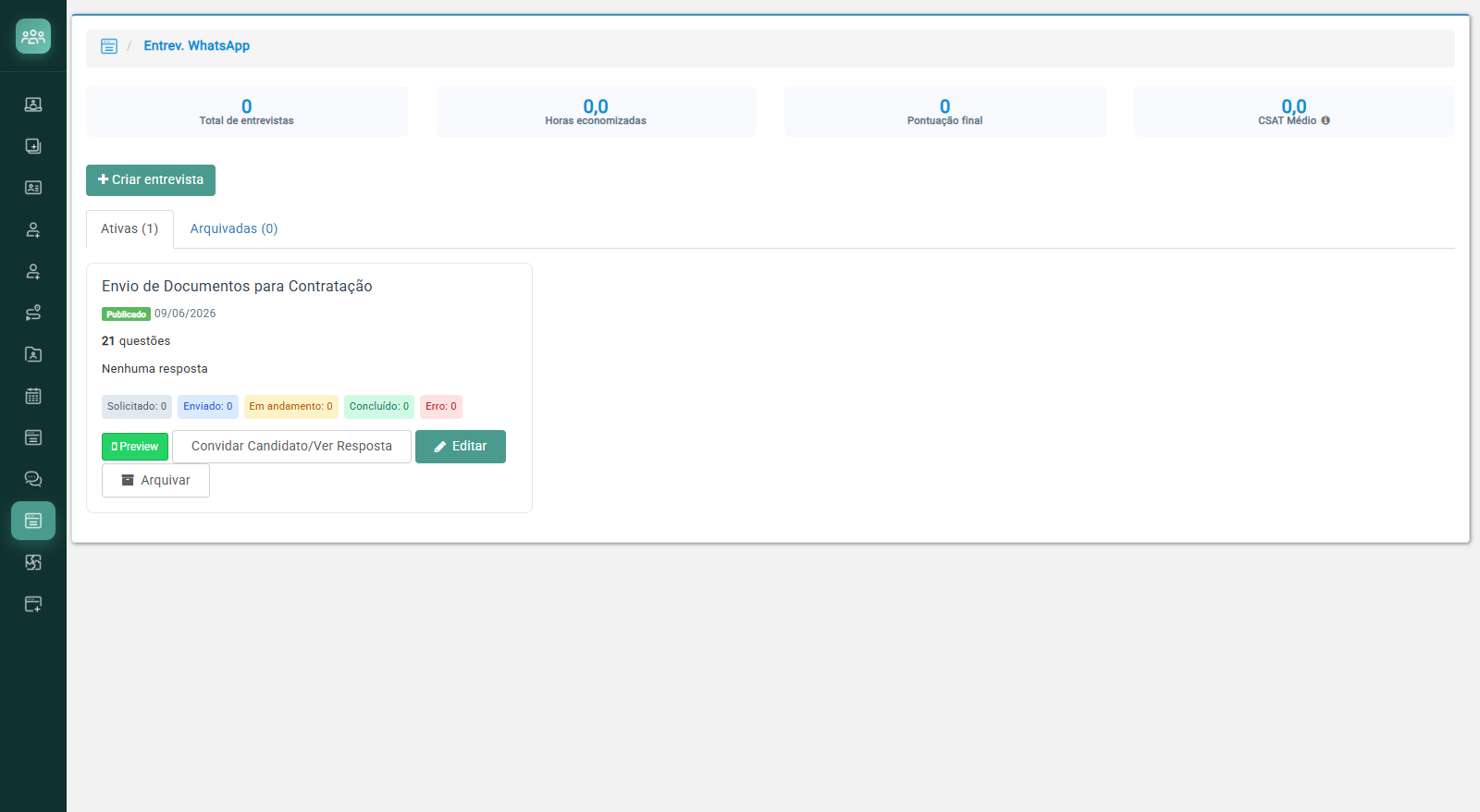
Task: Select the highlighted WhatsApp interview sidebar icon
Action: click(x=33, y=521)
